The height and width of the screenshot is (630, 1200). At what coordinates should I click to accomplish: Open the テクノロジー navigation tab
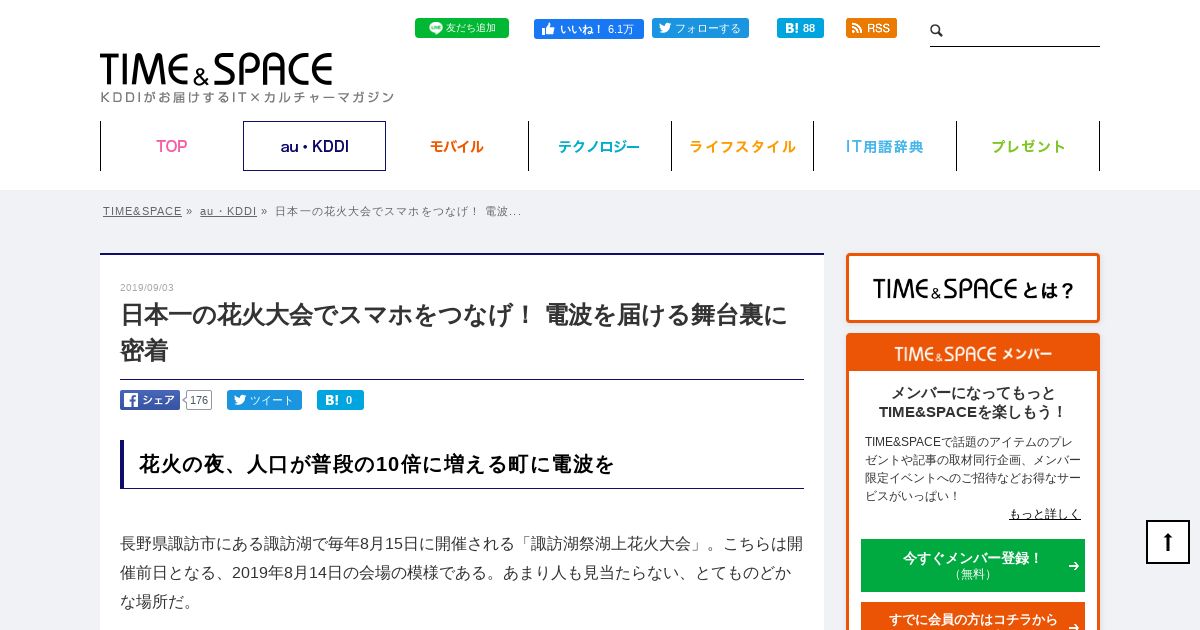599,146
